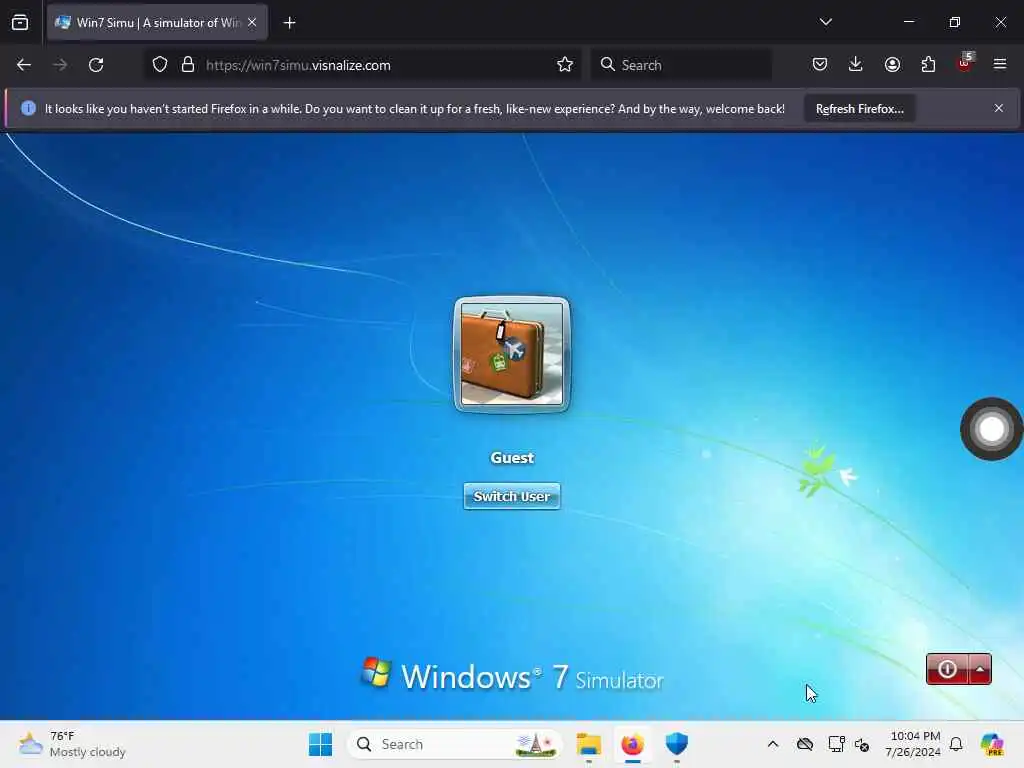The image size is (1024, 768).
Task: Restore down the Firefox window
Action: pyautogui.click(x=955, y=22)
